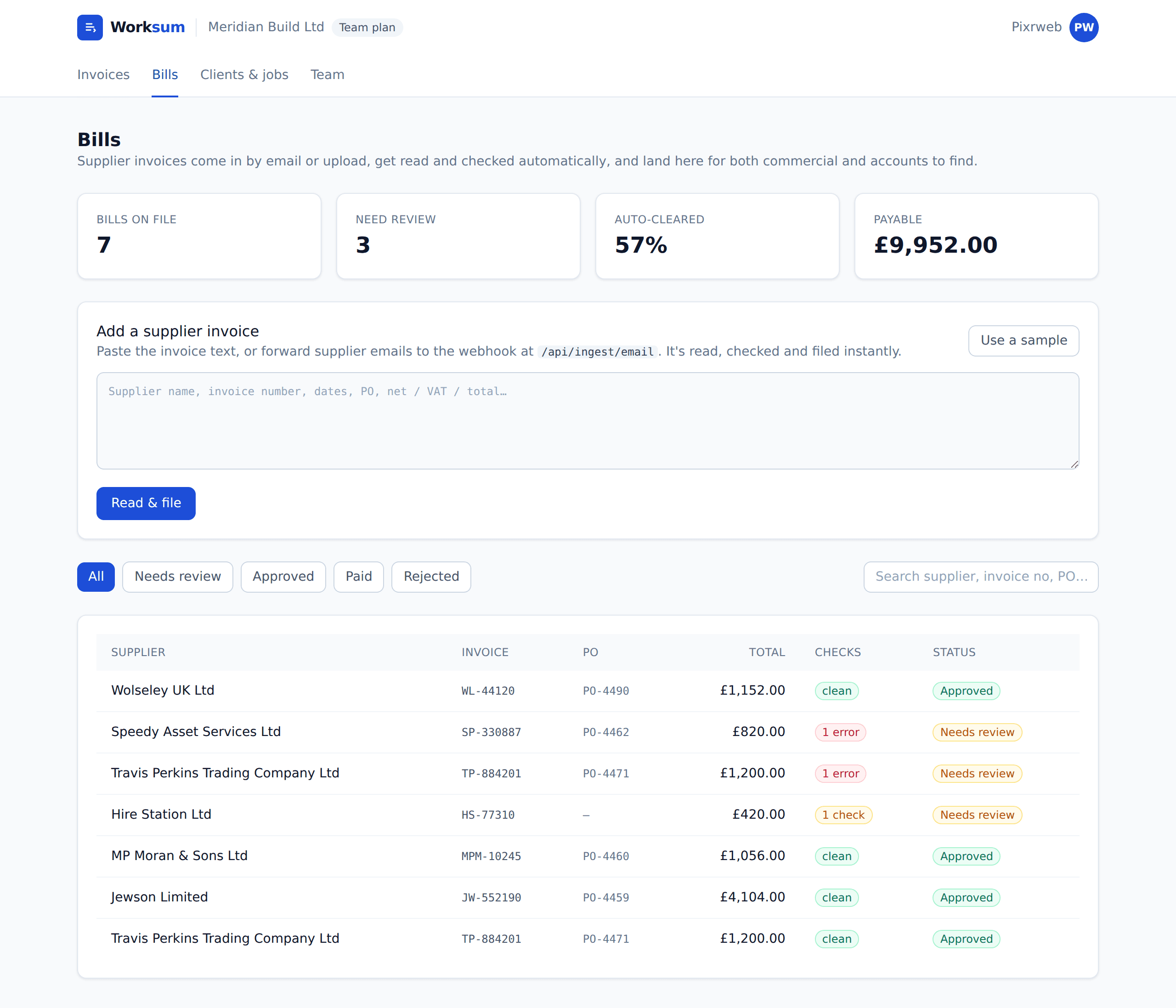The height and width of the screenshot is (1008, 1176).
Task: Click the Payable £9,952.00 card
Action: 976,236
